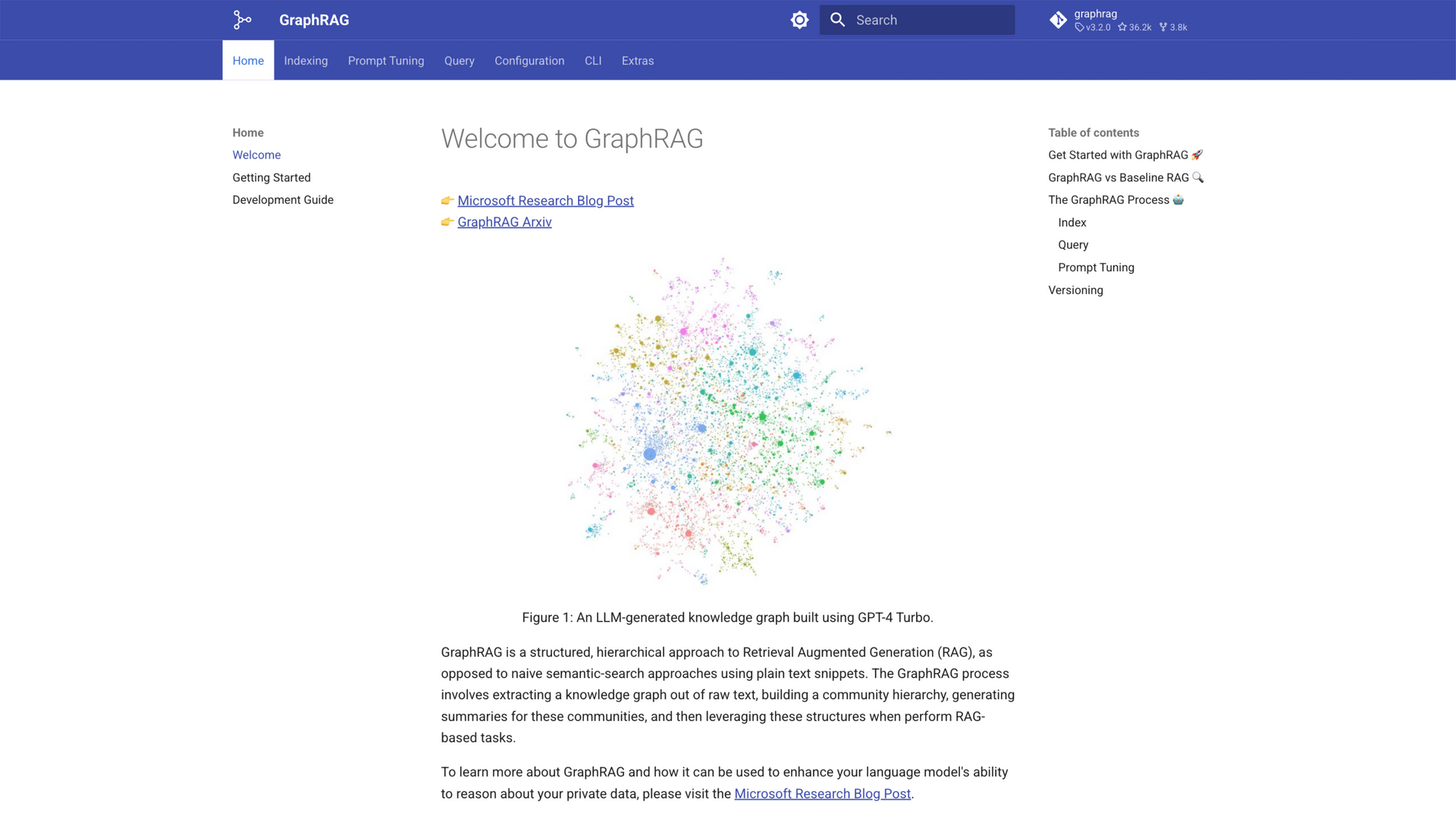Go to the Query tab
Image resolution: width=1456 pixels, height=819 pixels.
pyautogui.click(x=460, y=61)
